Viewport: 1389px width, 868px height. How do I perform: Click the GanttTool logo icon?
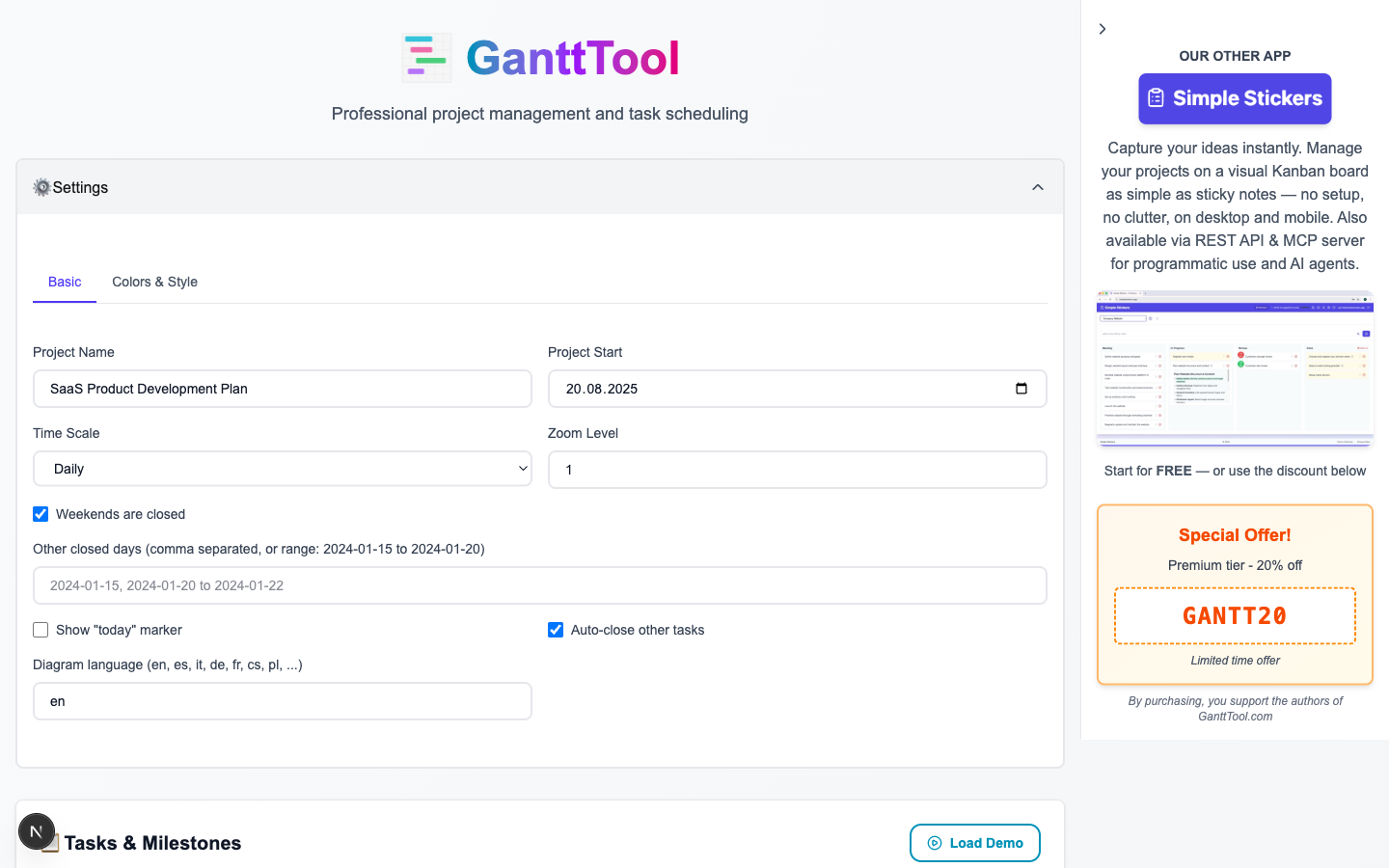coord(426,58)
